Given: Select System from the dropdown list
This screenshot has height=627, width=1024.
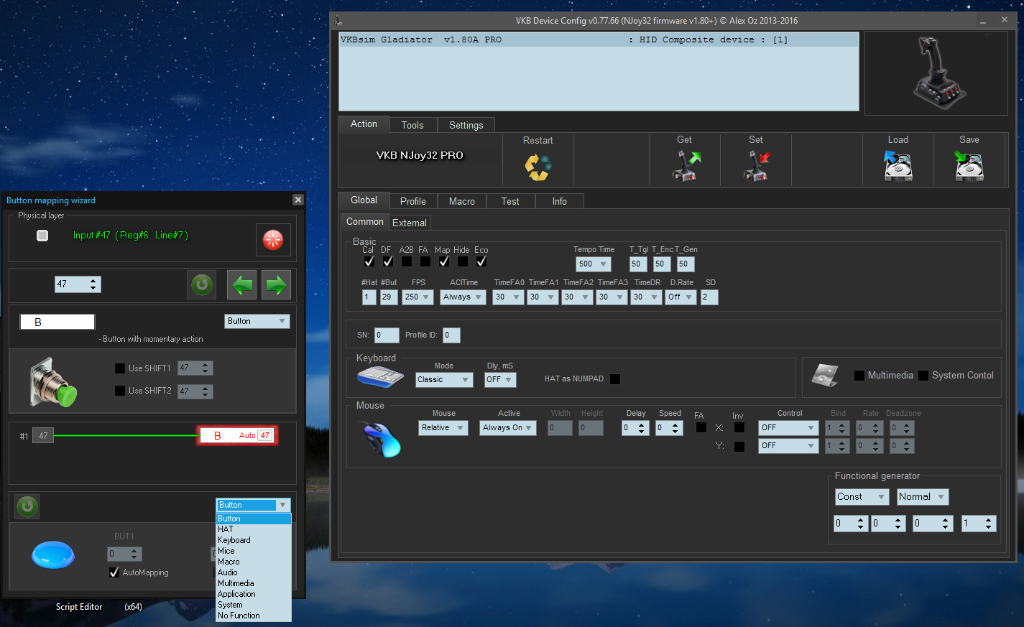Looking at the screenshot, I should (x=253, y=605).
